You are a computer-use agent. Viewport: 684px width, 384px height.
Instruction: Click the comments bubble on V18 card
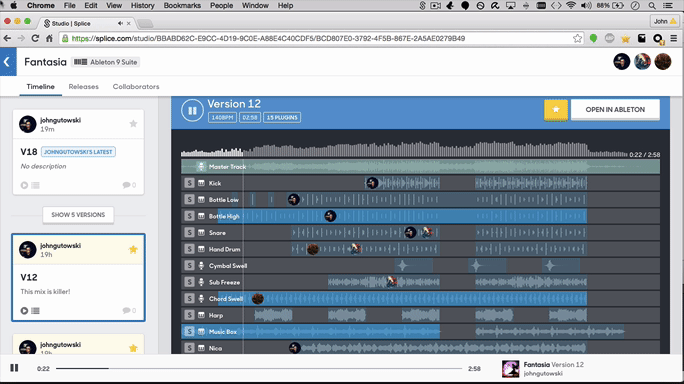[129, 185]
